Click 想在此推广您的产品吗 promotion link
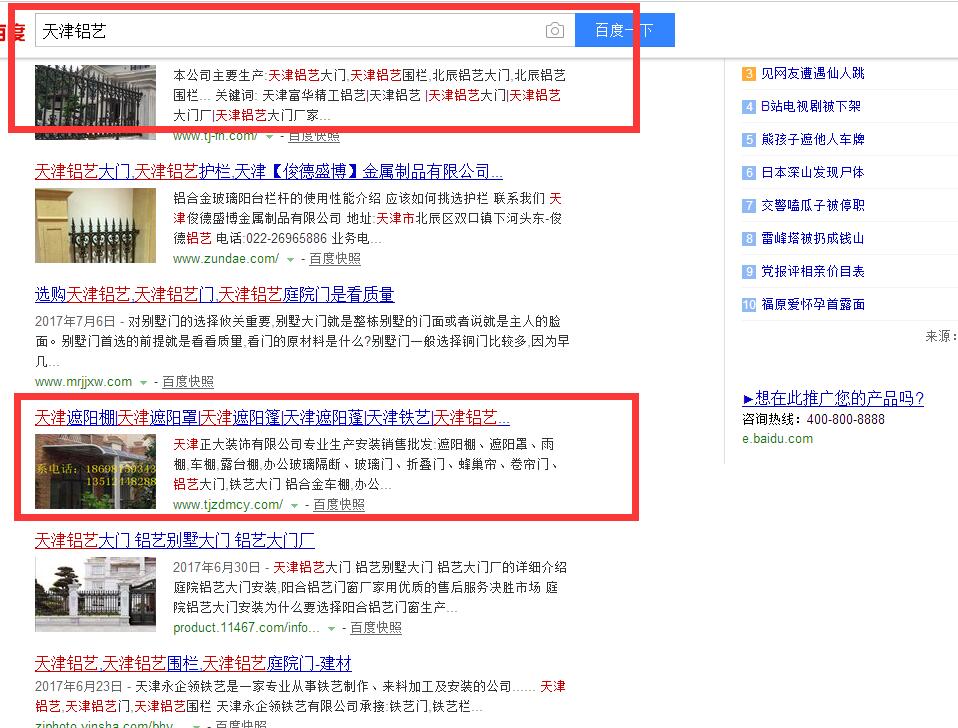The image size is (958, 728). pos(833,399)
